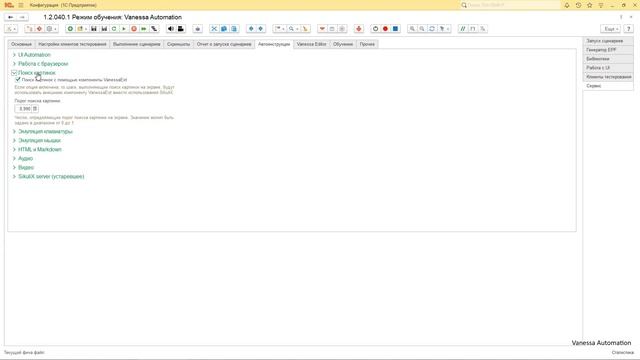Screen dimensions: 640x360
Task: Click the green plus add icon
Action: (70, 29)
